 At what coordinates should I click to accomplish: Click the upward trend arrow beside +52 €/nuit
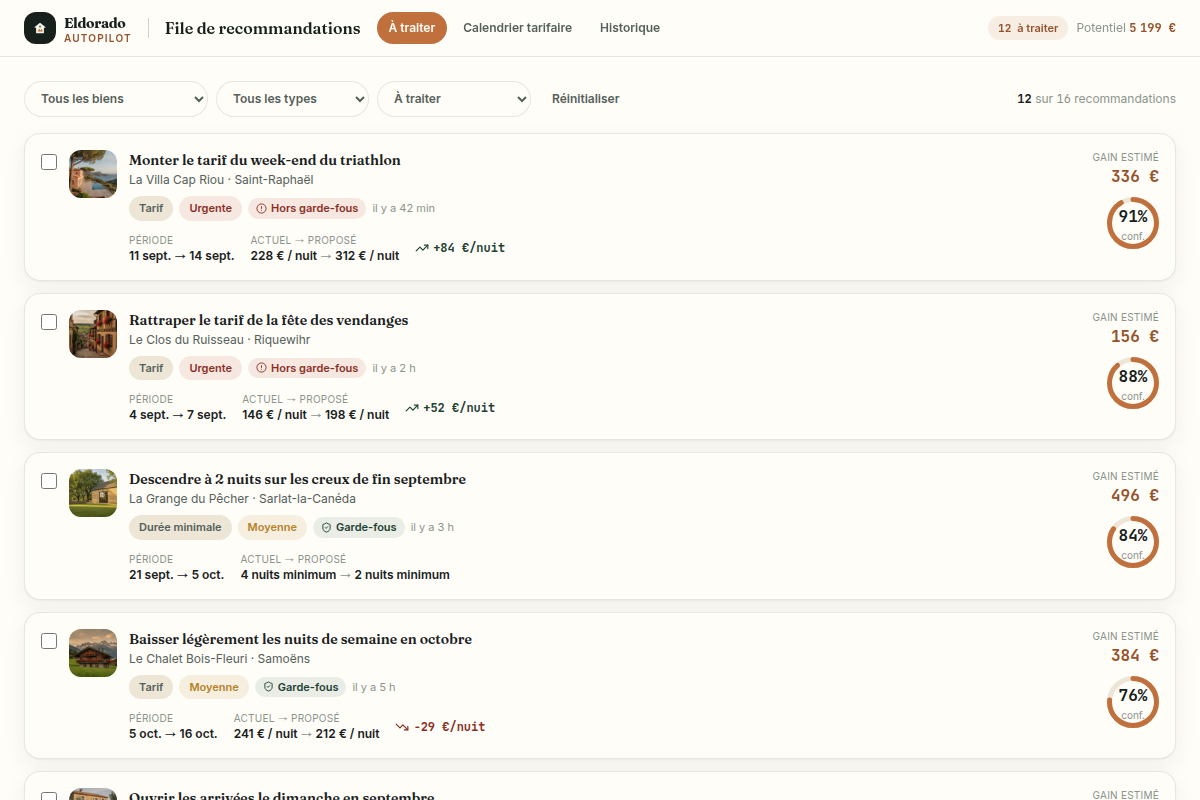pyautogui.click(x=412, y=408)
